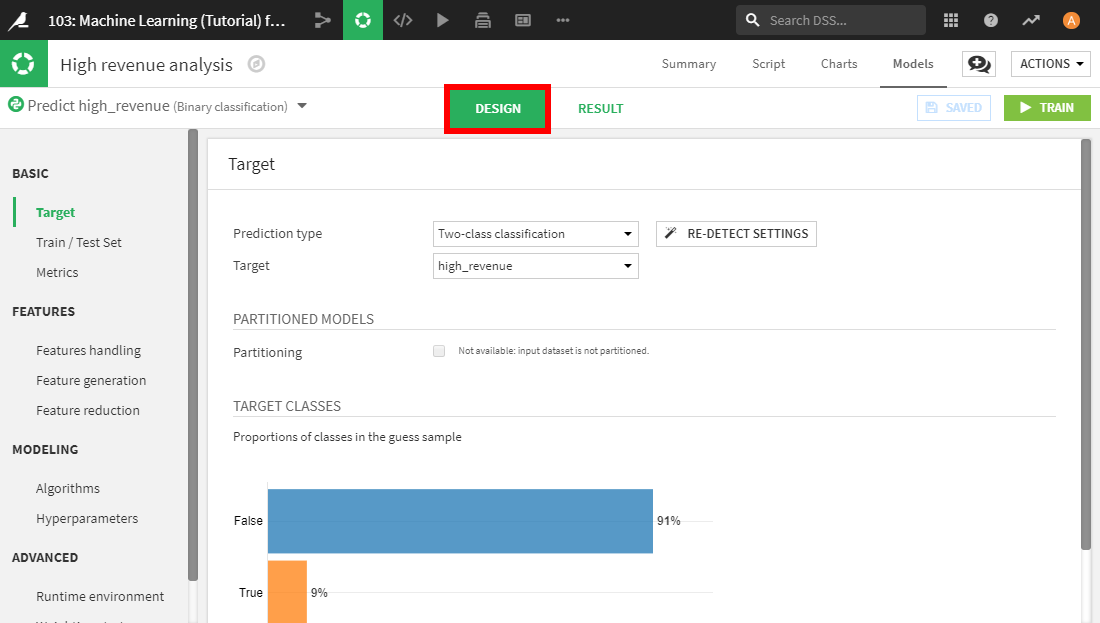
Task: Open the Flow icon in top bar
Action: point(323,20)
